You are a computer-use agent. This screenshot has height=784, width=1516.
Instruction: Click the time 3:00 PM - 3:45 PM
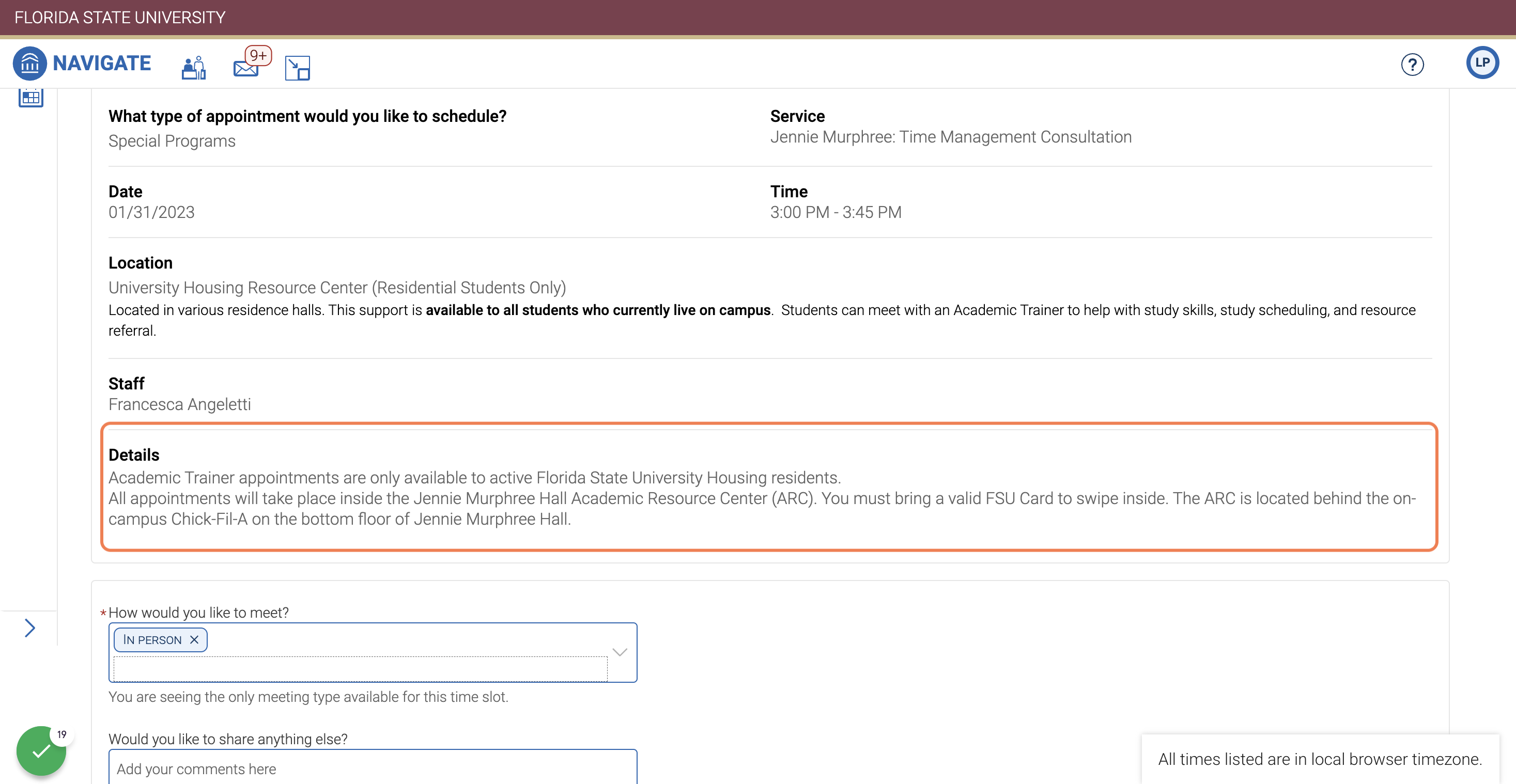(836, 212)
